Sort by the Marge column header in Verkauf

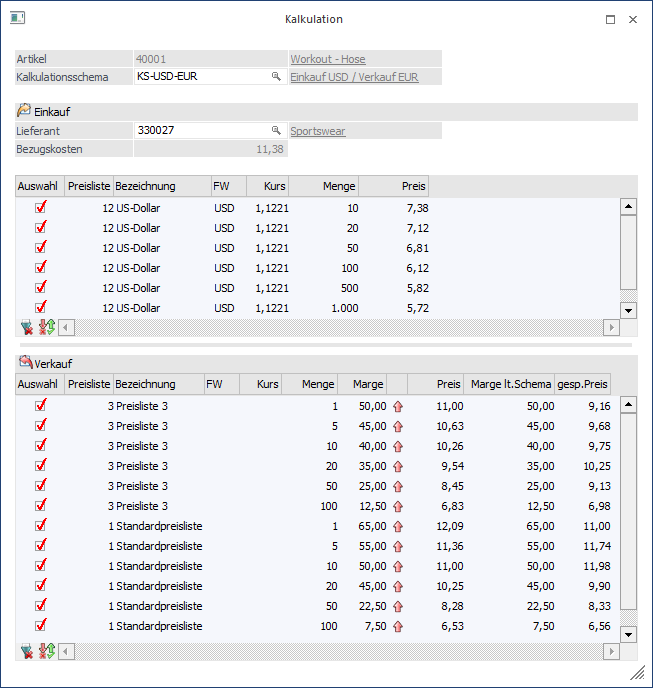click(361, 384)
